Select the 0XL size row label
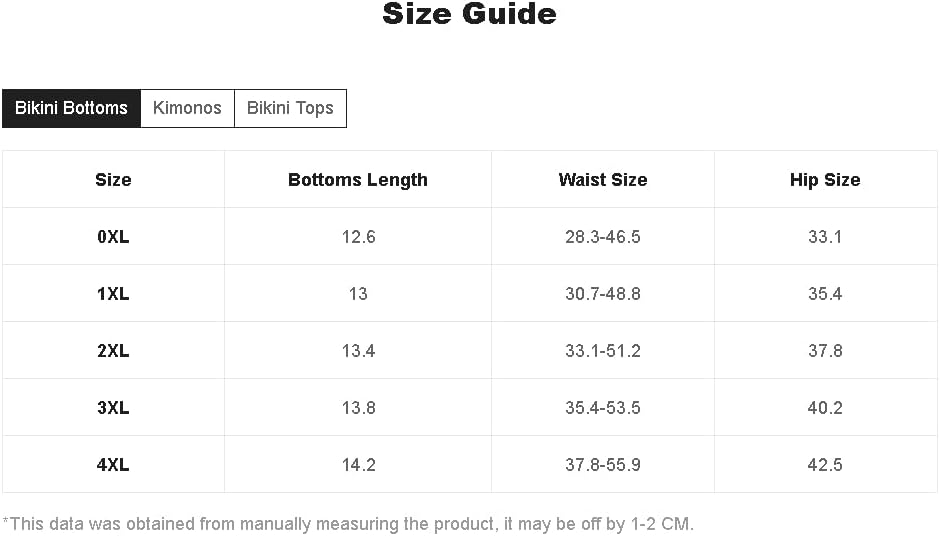Image resolution: width=940 pixels, height=536 pixels. pos(113,237)
